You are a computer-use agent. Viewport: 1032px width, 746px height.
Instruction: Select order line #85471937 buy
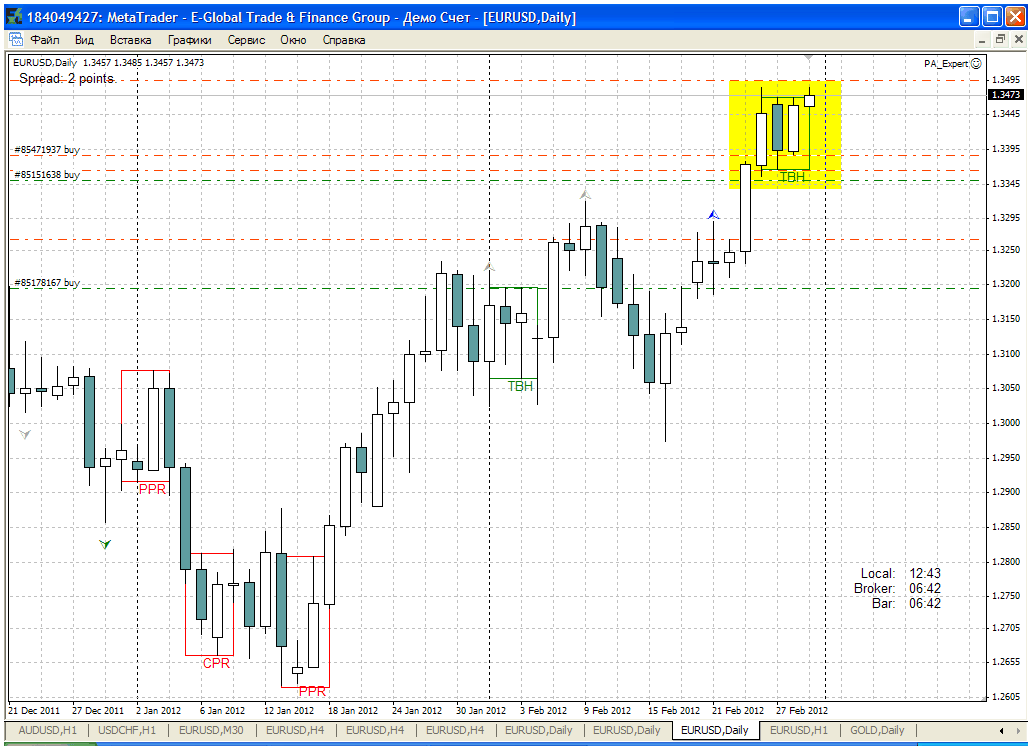click(x=47, y=149)
